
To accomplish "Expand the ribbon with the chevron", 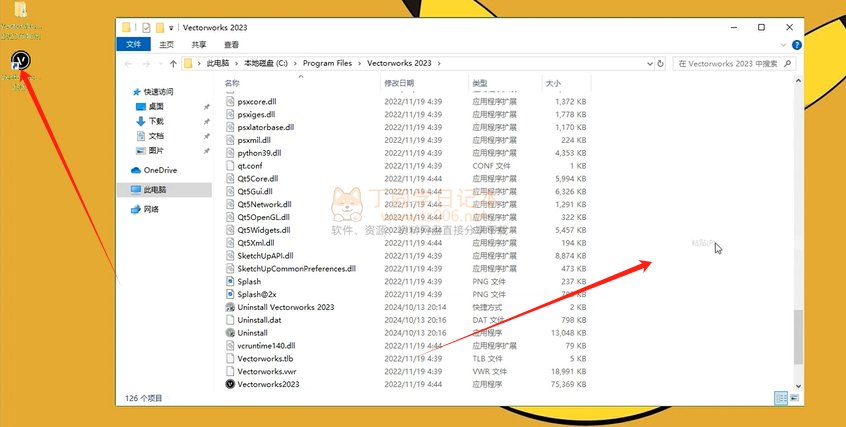I will point(784,45).
